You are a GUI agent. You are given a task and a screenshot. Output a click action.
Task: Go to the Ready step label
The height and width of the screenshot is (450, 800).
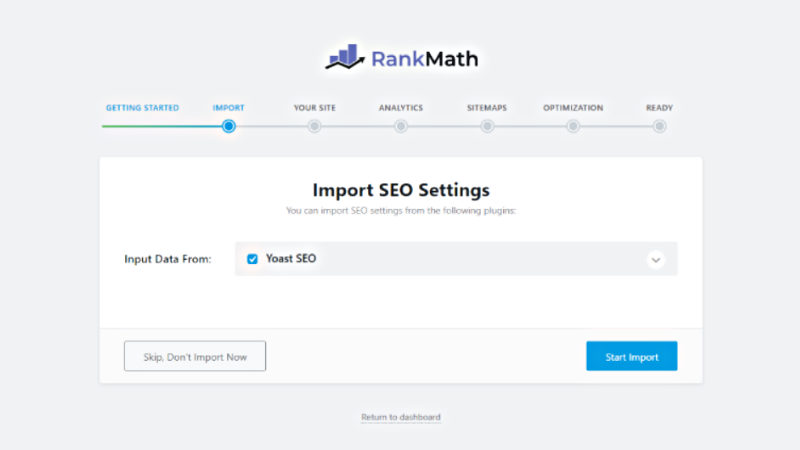pos(659,108)
